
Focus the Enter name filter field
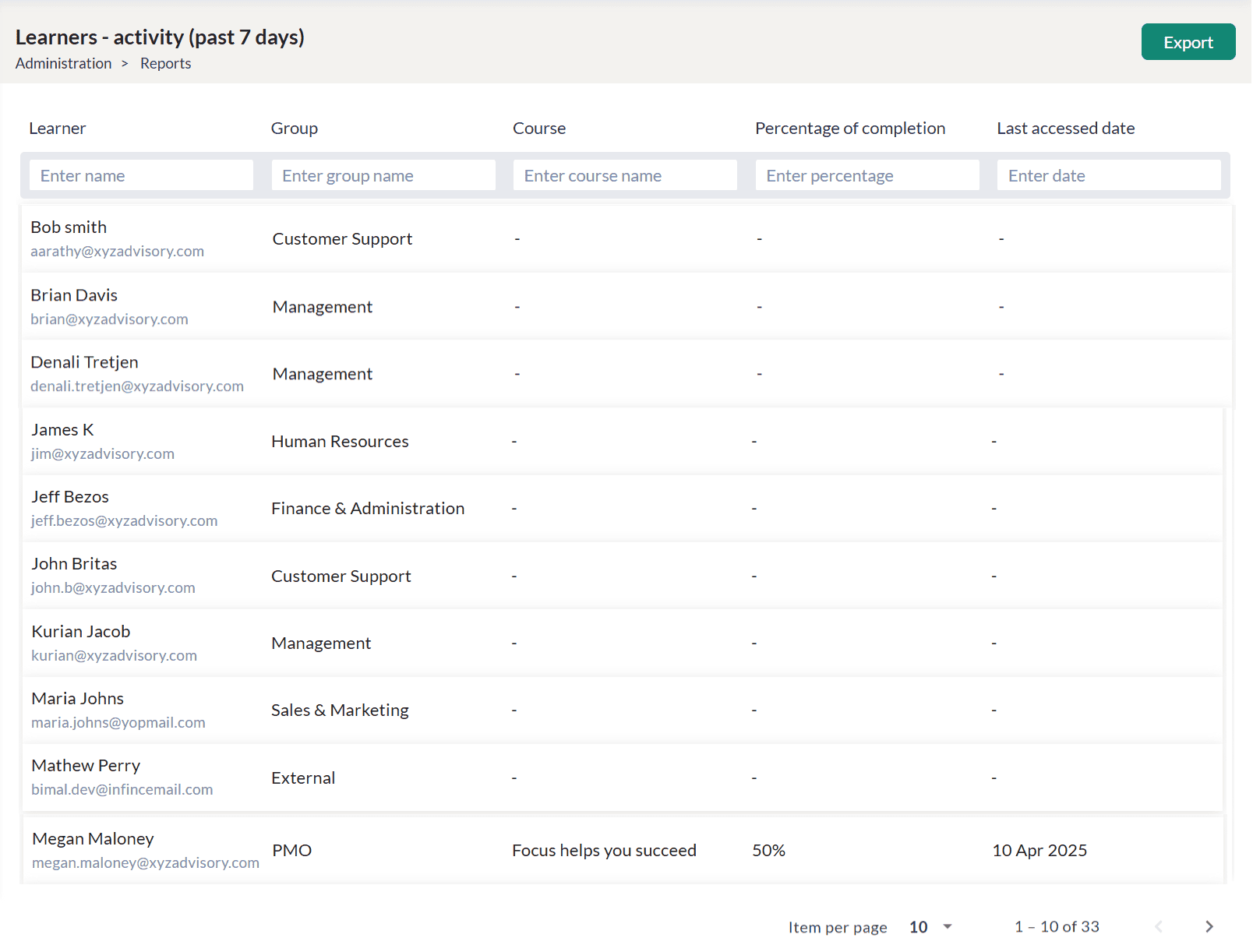pyautogui.click(x=141, y=175)
